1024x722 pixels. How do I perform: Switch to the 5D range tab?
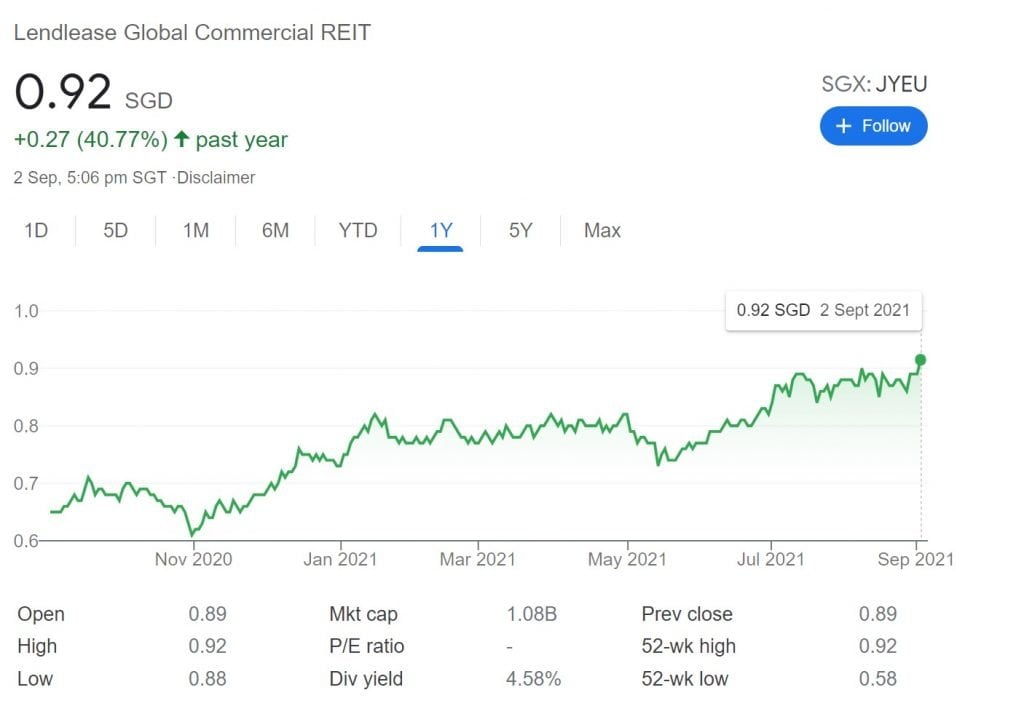tap(116, 230)
